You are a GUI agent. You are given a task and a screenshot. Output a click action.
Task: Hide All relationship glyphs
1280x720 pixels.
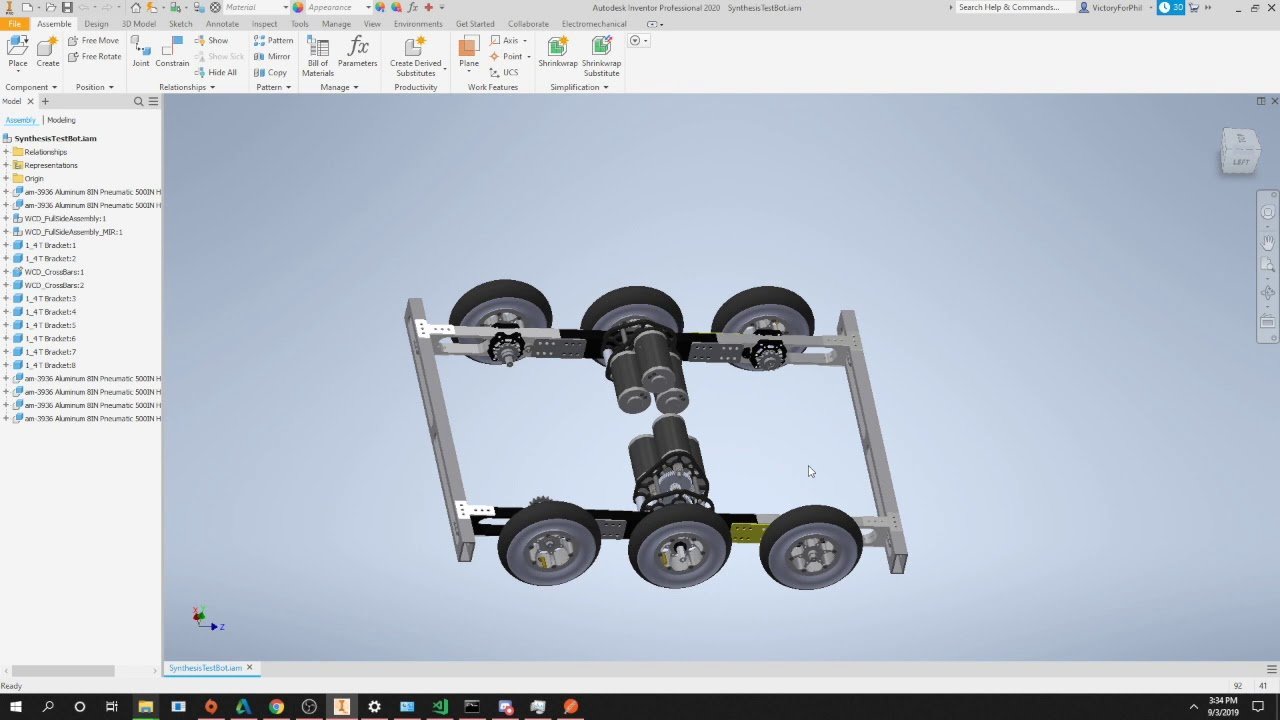click(216, 72)
